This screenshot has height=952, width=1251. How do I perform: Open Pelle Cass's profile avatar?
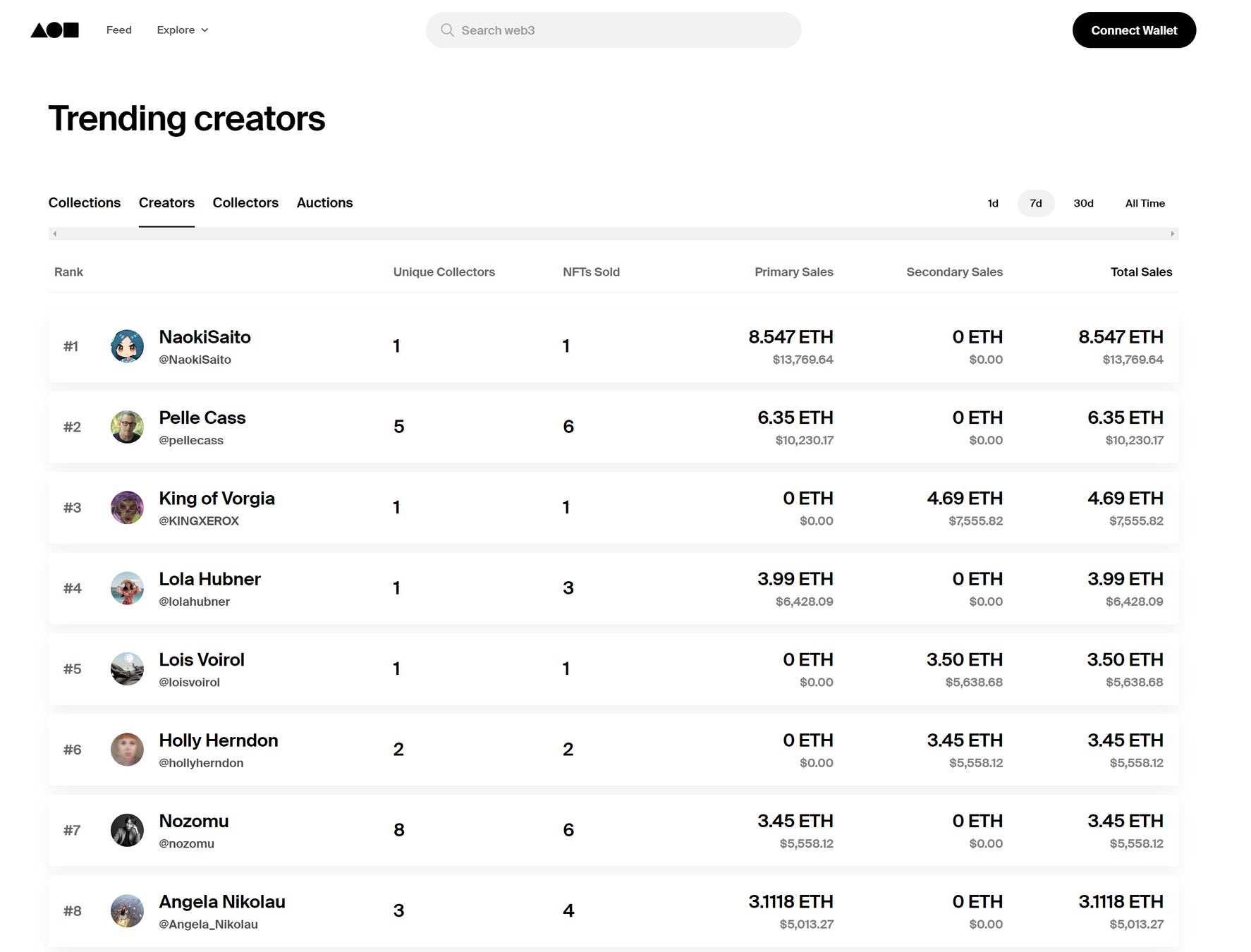(128, 427)
